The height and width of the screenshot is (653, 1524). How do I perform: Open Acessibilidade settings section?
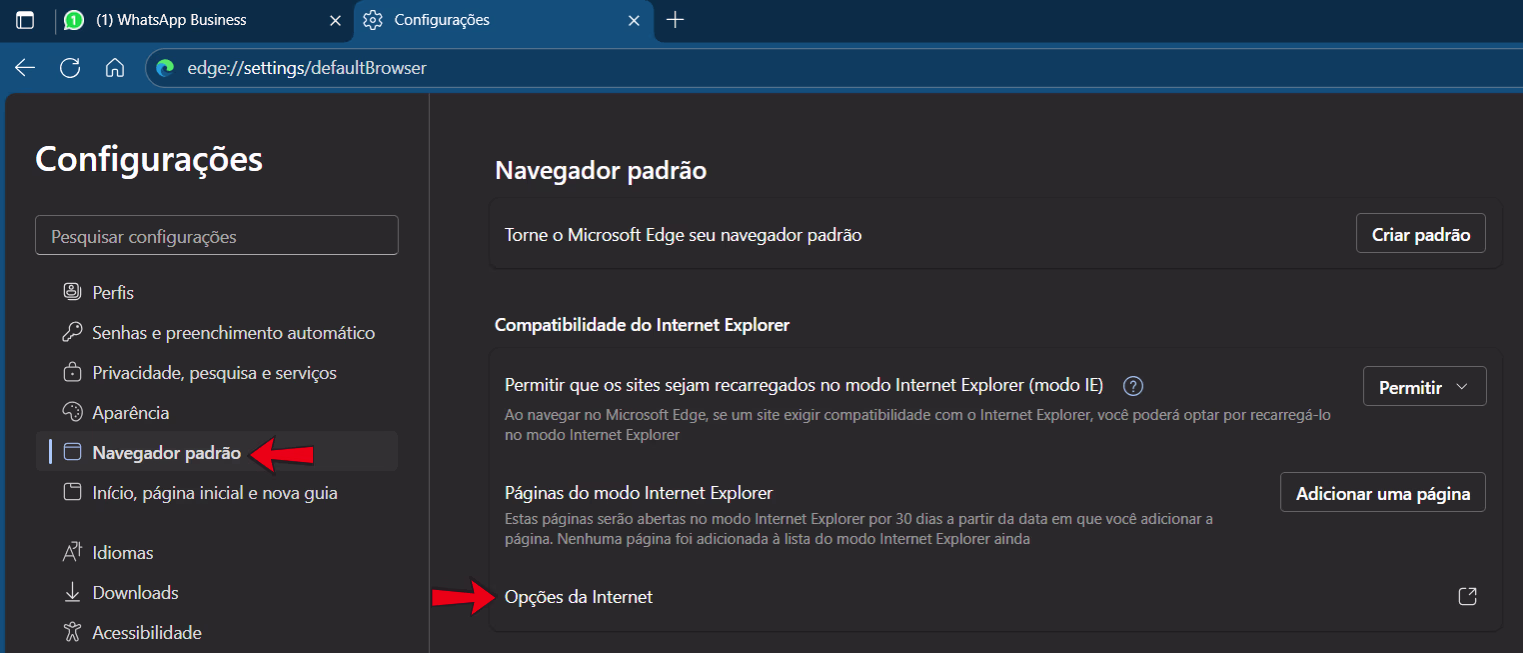[x=217, y=633]
